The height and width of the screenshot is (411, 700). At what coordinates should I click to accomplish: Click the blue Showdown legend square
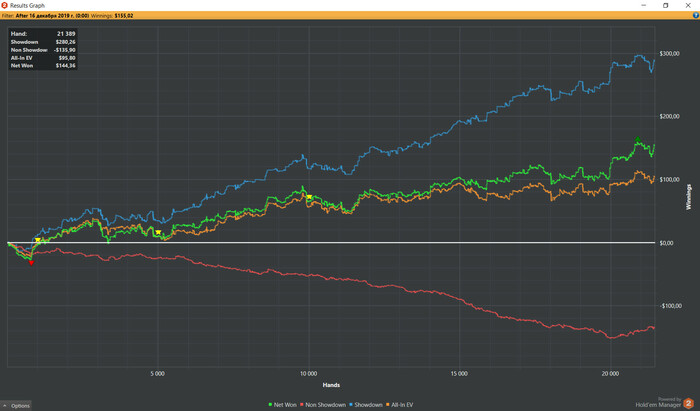[351, 405]
